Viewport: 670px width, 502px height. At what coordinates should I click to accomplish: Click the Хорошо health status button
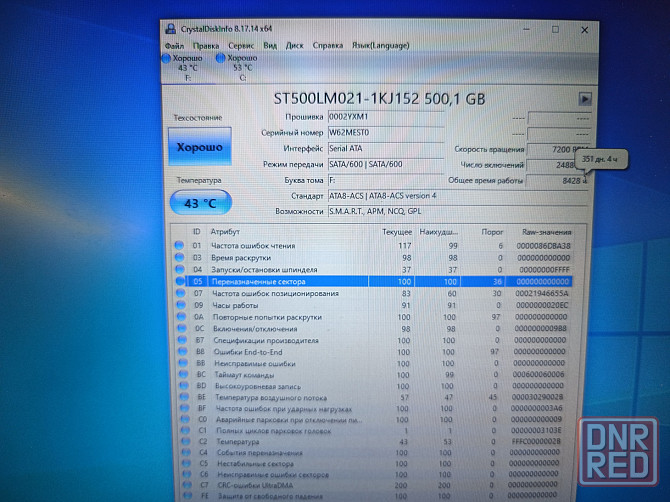click(200, 147)
